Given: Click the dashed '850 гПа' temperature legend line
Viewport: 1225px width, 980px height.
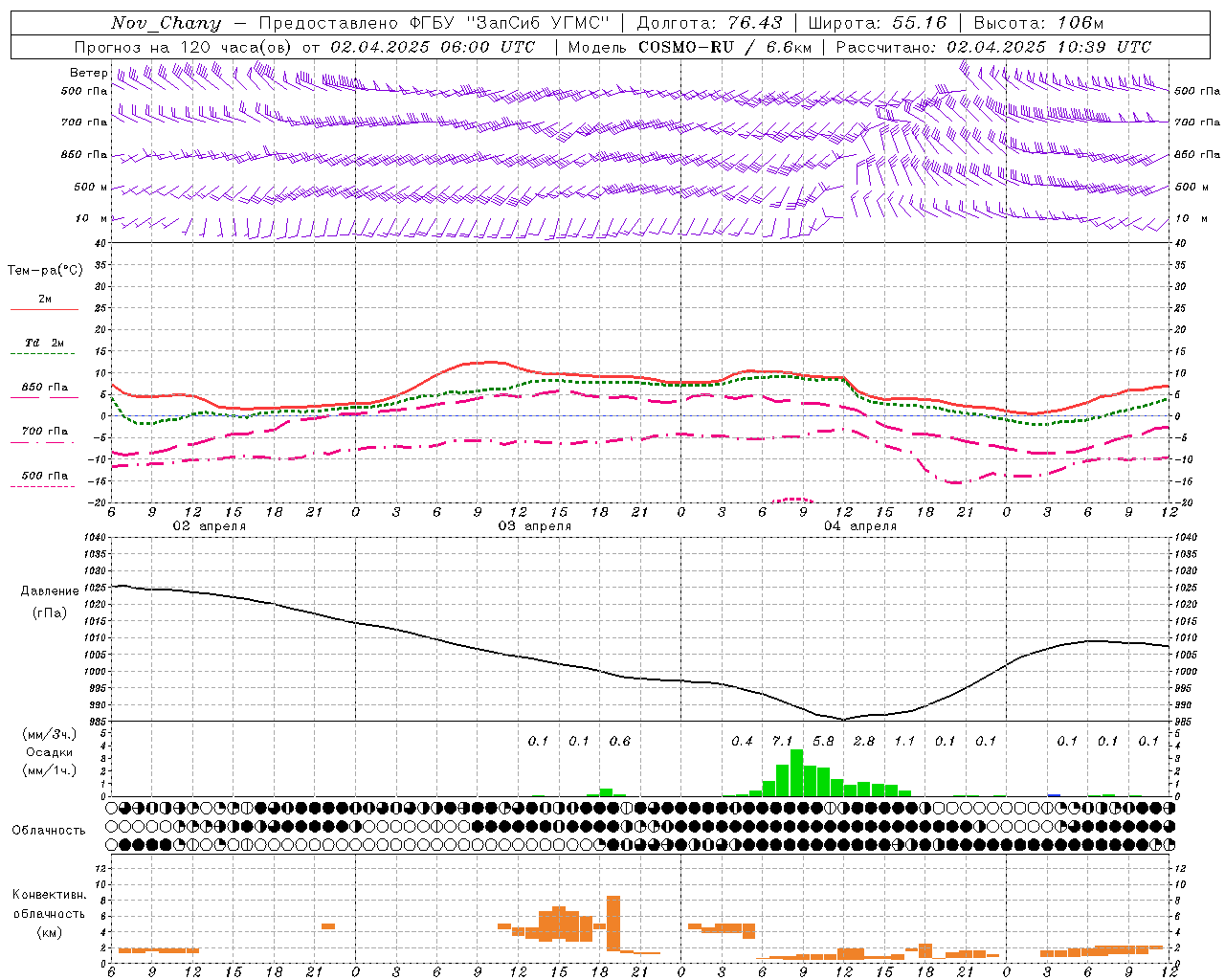Looking at the screenshot, I should click(x=44, y=396).
